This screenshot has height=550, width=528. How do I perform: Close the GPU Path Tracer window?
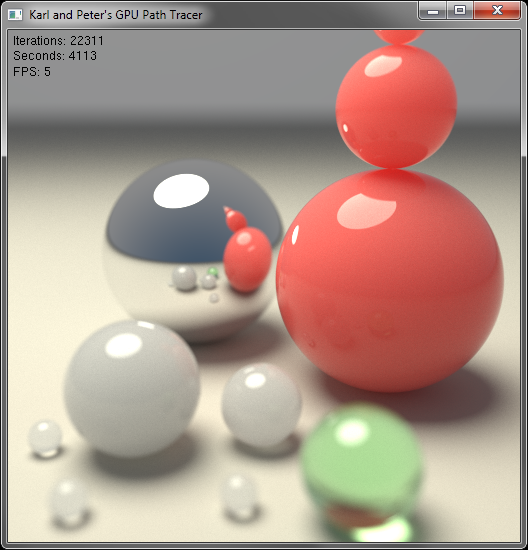point(497,11)
